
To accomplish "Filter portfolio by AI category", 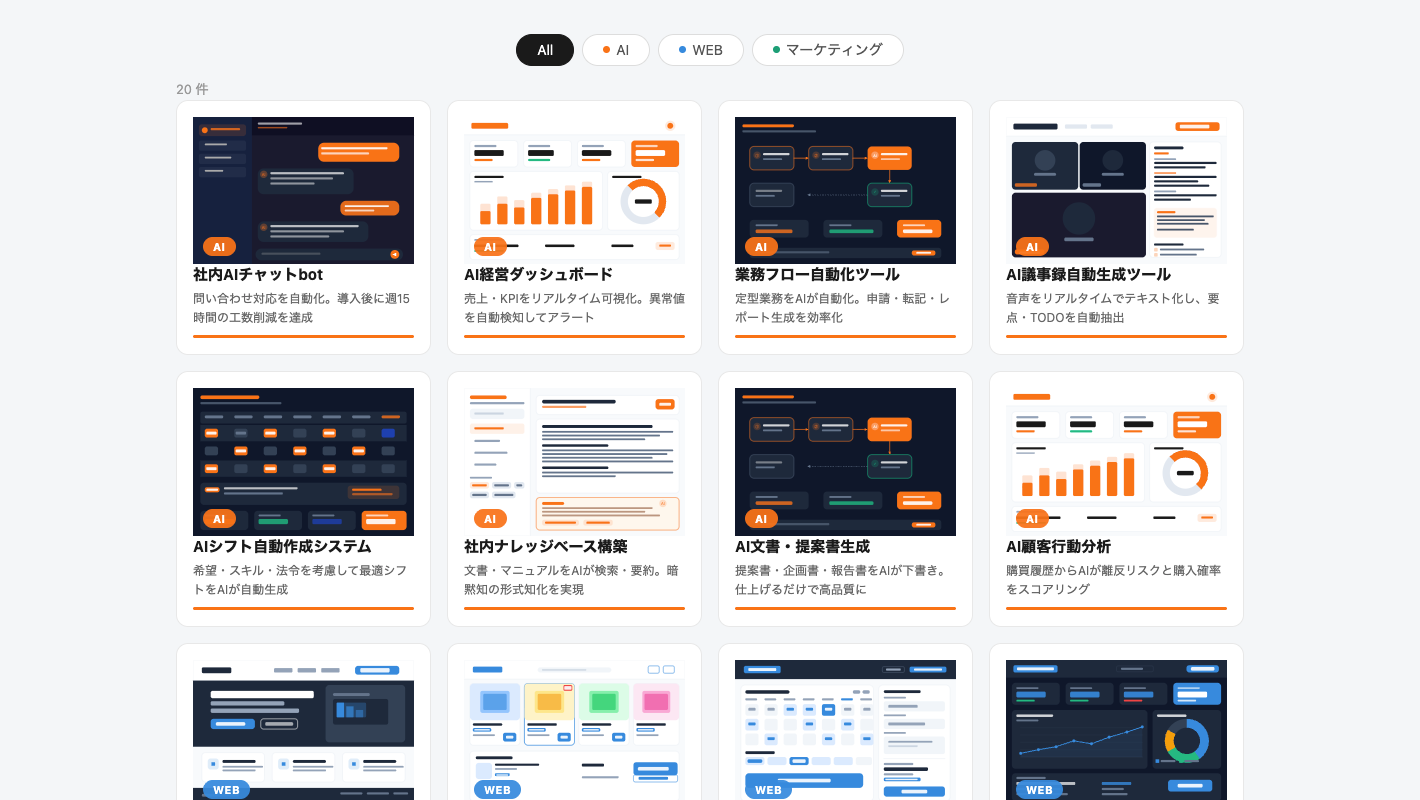I will click(x=616, y=50).
